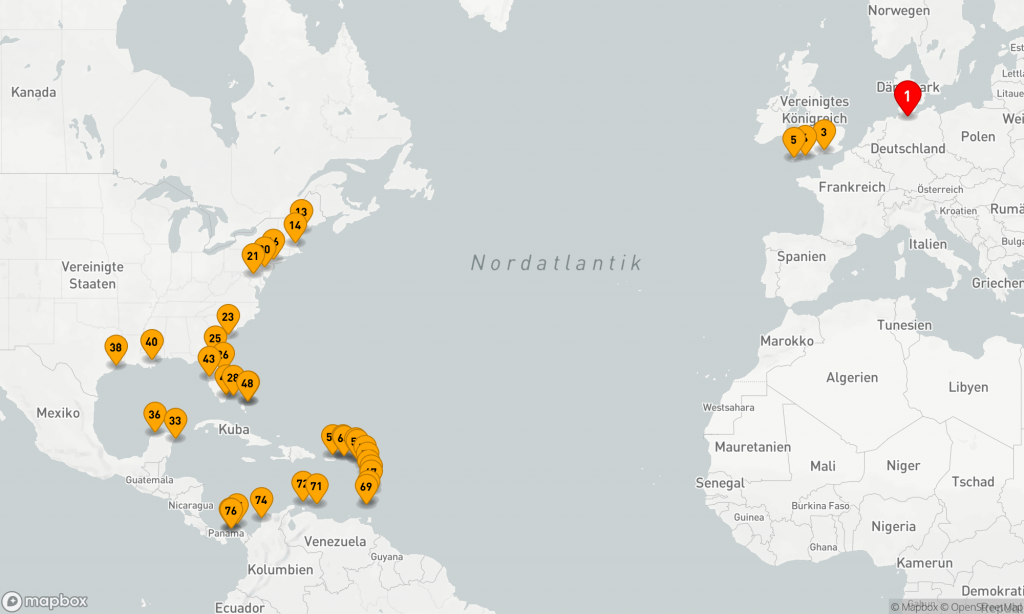Viewport: 1024px width, 614px height.
Task: Open the Mapbox logo link
Action: (45, 601)
